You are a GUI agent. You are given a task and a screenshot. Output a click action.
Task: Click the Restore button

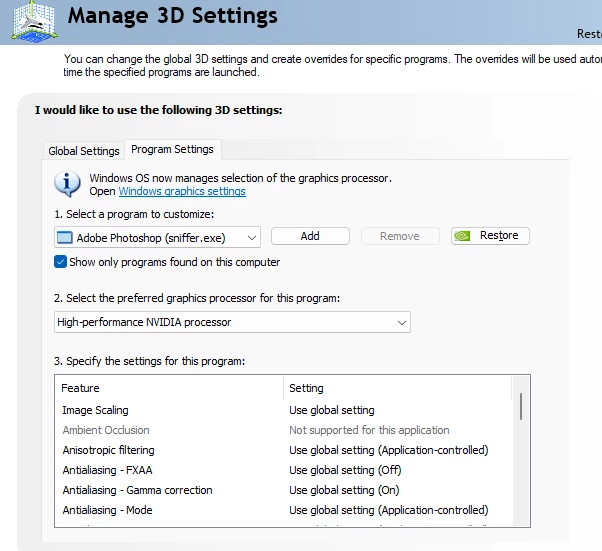click(490, 236)
